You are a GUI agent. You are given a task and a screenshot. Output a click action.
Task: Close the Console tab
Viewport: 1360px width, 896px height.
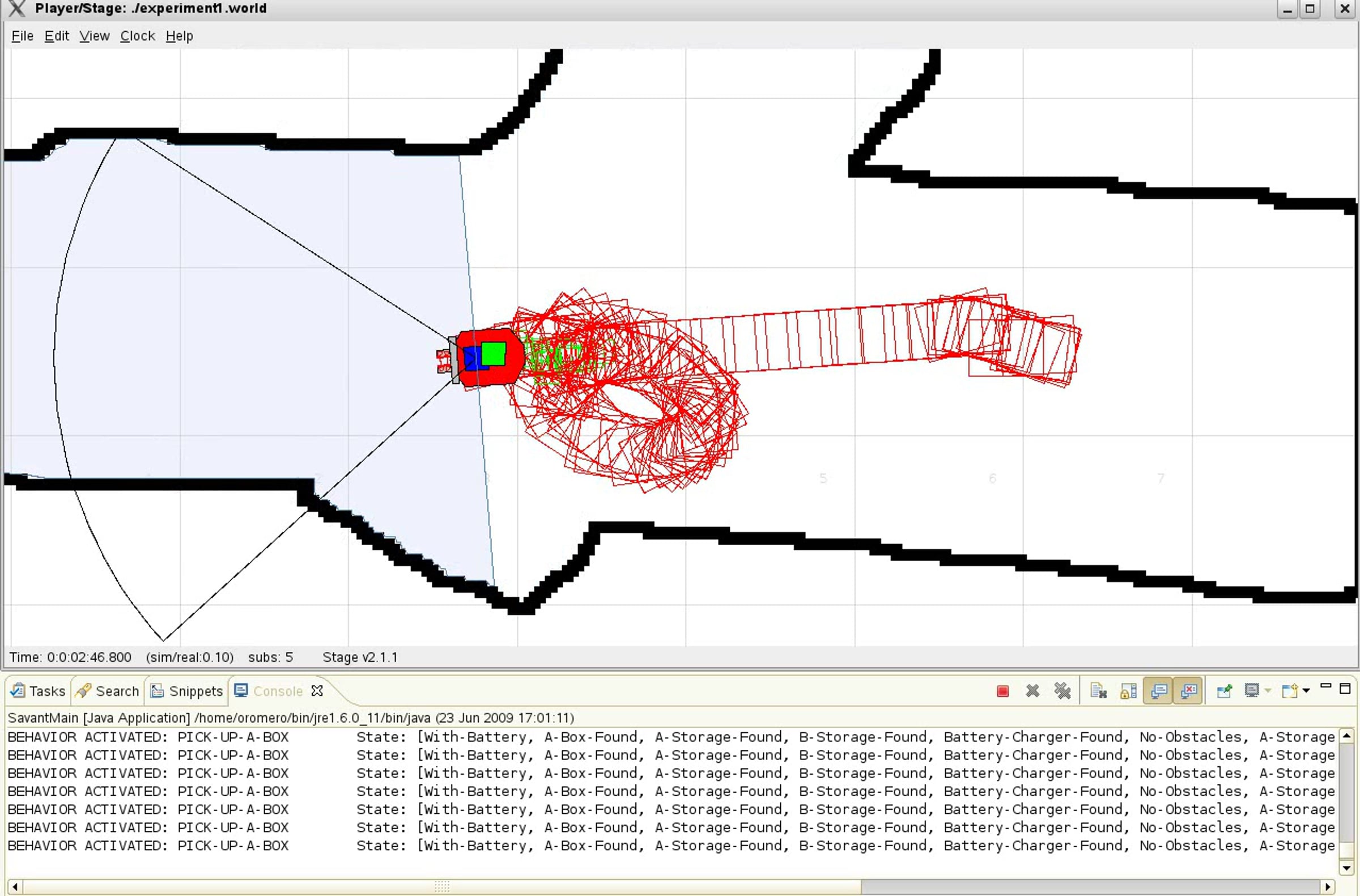coord(317,691)
